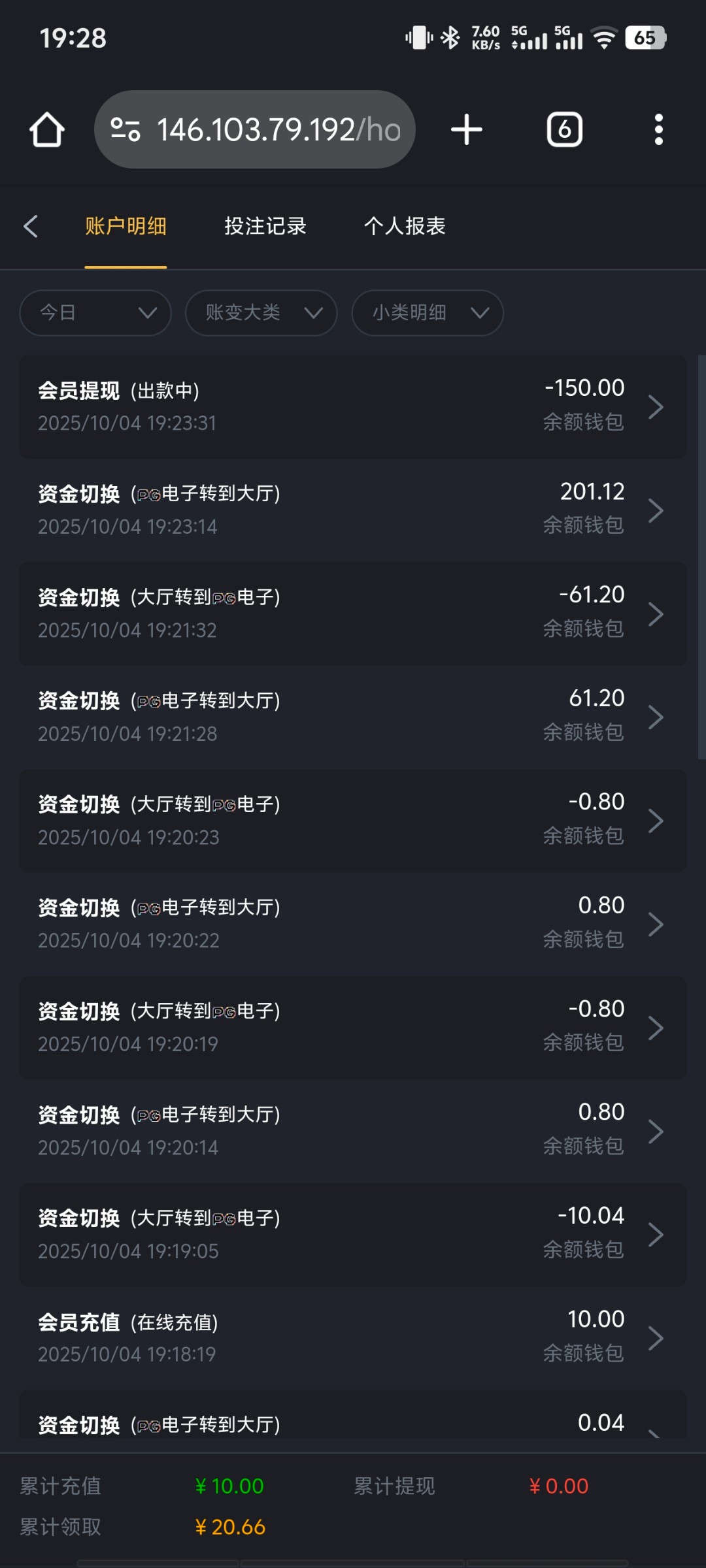Select the 账户明细 tab

point(126,226)
